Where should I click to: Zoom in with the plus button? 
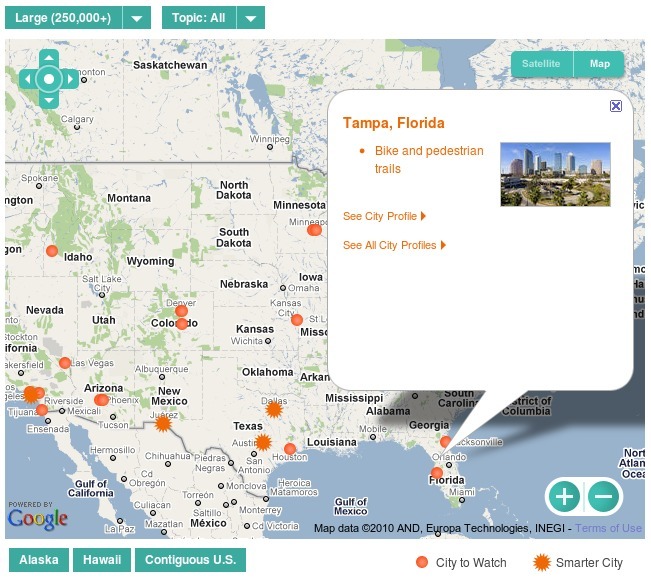564,496
